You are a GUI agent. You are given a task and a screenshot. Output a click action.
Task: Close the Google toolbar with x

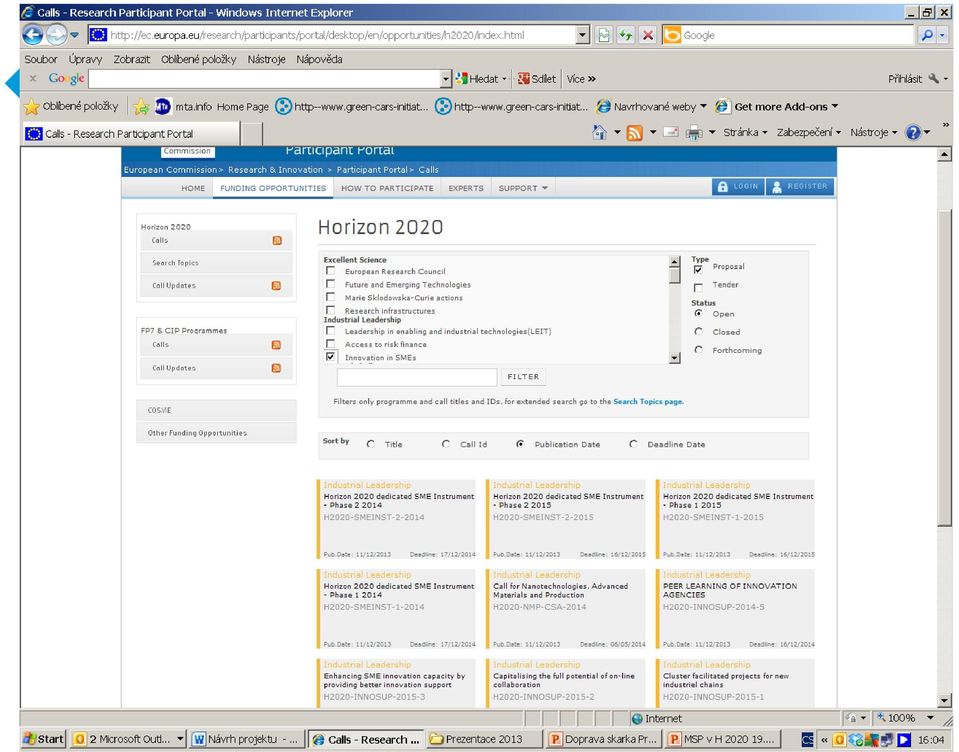[33, 78]
